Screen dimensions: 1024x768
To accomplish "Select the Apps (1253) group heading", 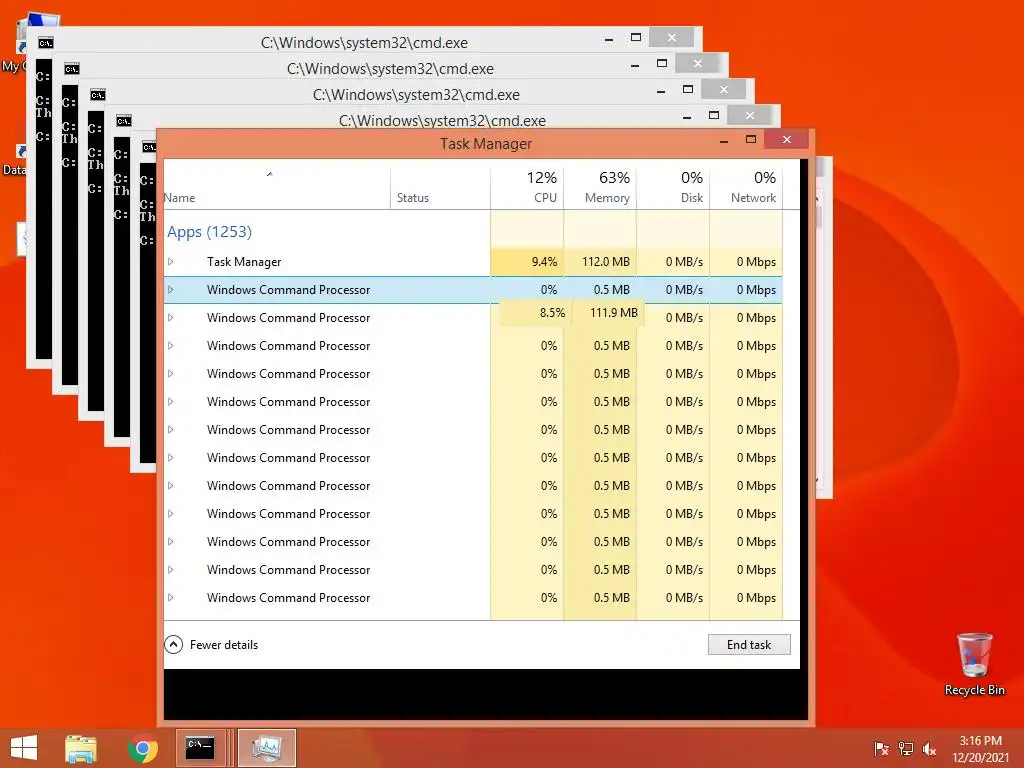I will tap(209, 232).
